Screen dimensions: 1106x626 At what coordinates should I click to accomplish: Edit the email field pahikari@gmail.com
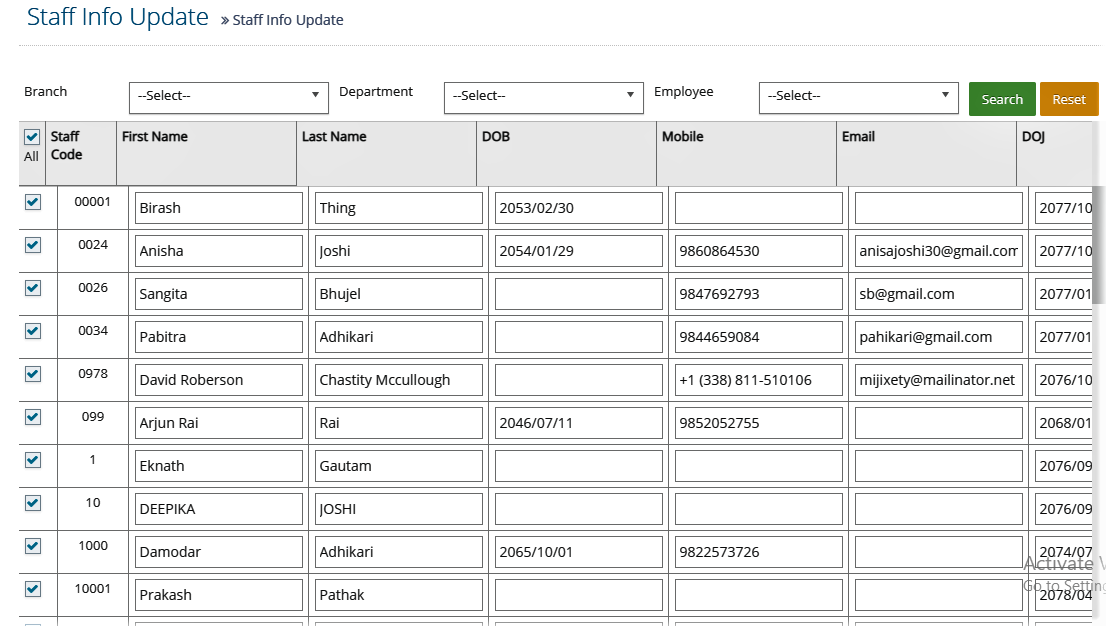tap(938, 337)
